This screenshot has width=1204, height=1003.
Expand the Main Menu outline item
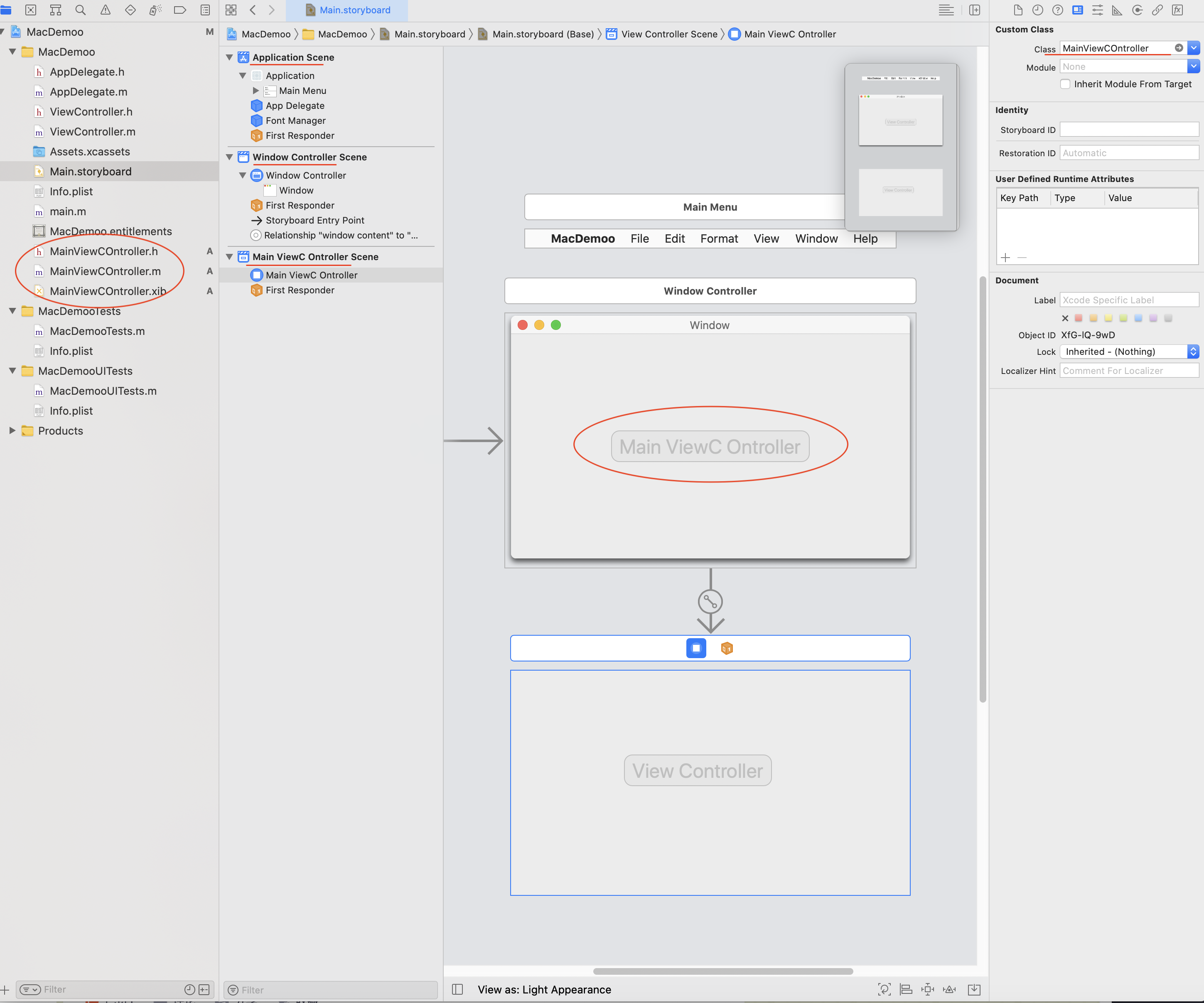pyautogui.click(x=256, y=91)
